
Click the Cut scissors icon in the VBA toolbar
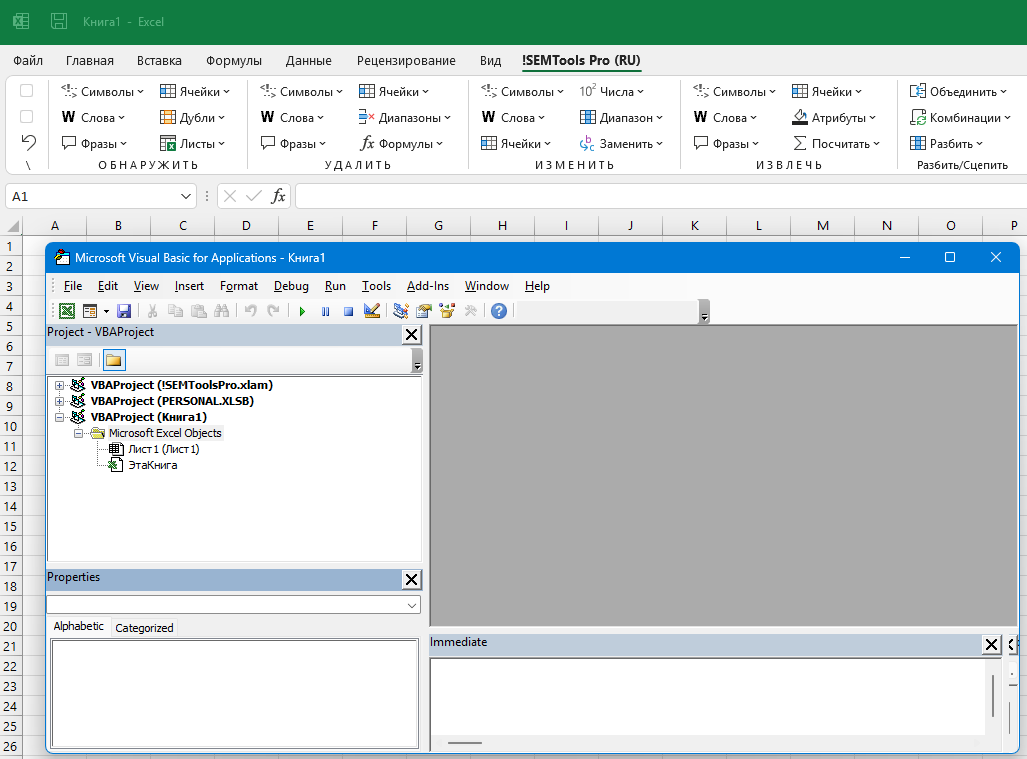pyautogui.click(x=153, y=311)
